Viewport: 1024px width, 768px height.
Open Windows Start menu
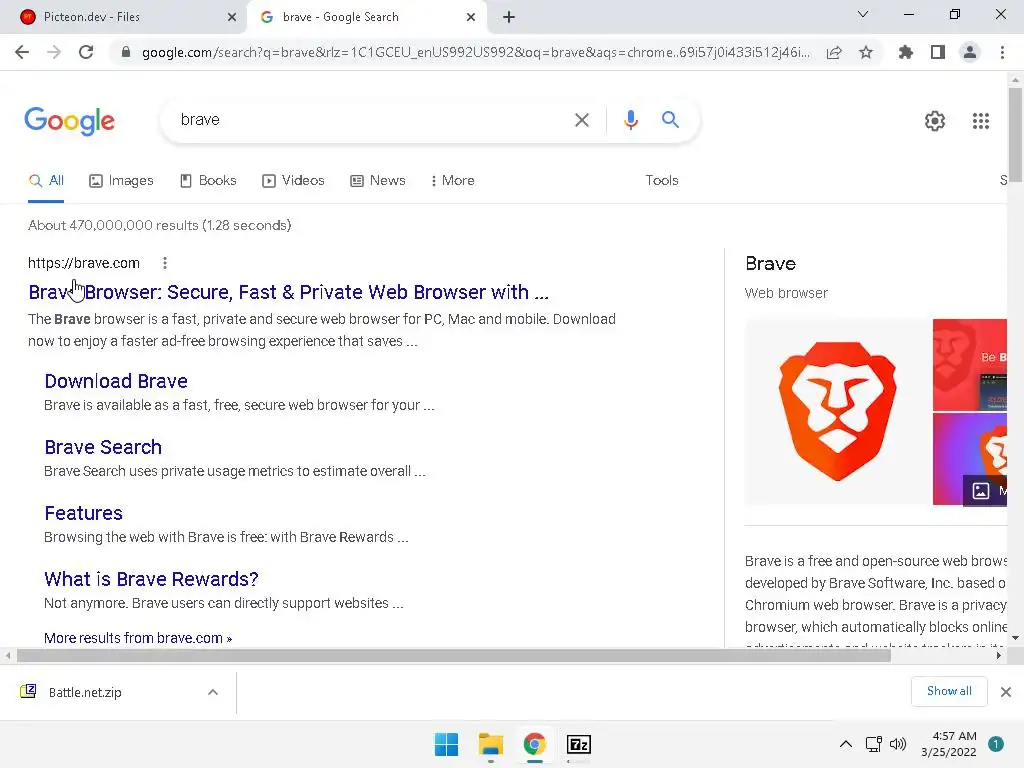pyautogui.click(x=447, y=744)
